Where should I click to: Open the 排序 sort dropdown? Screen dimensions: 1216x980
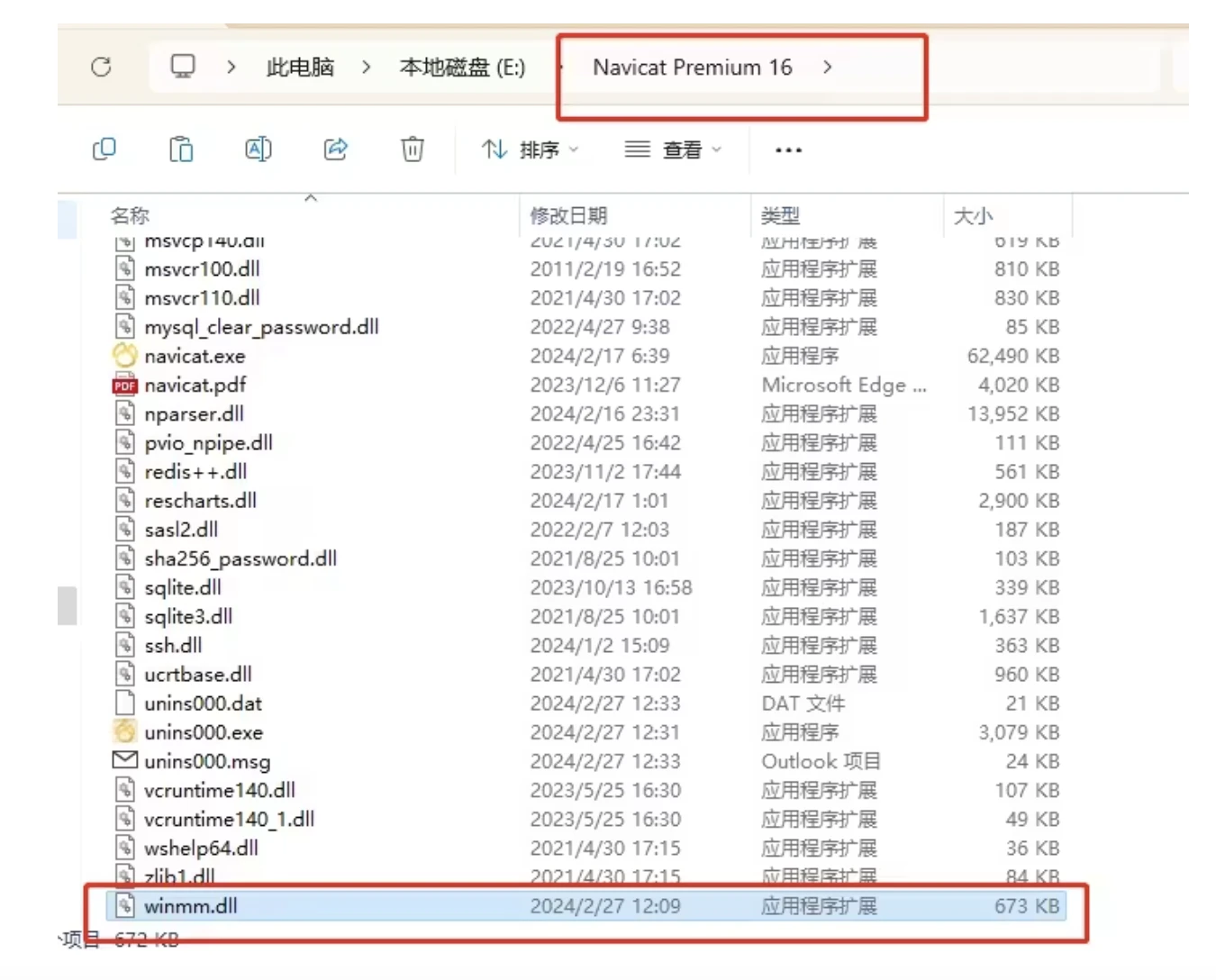pyautogui.click(x=530, y=150)
